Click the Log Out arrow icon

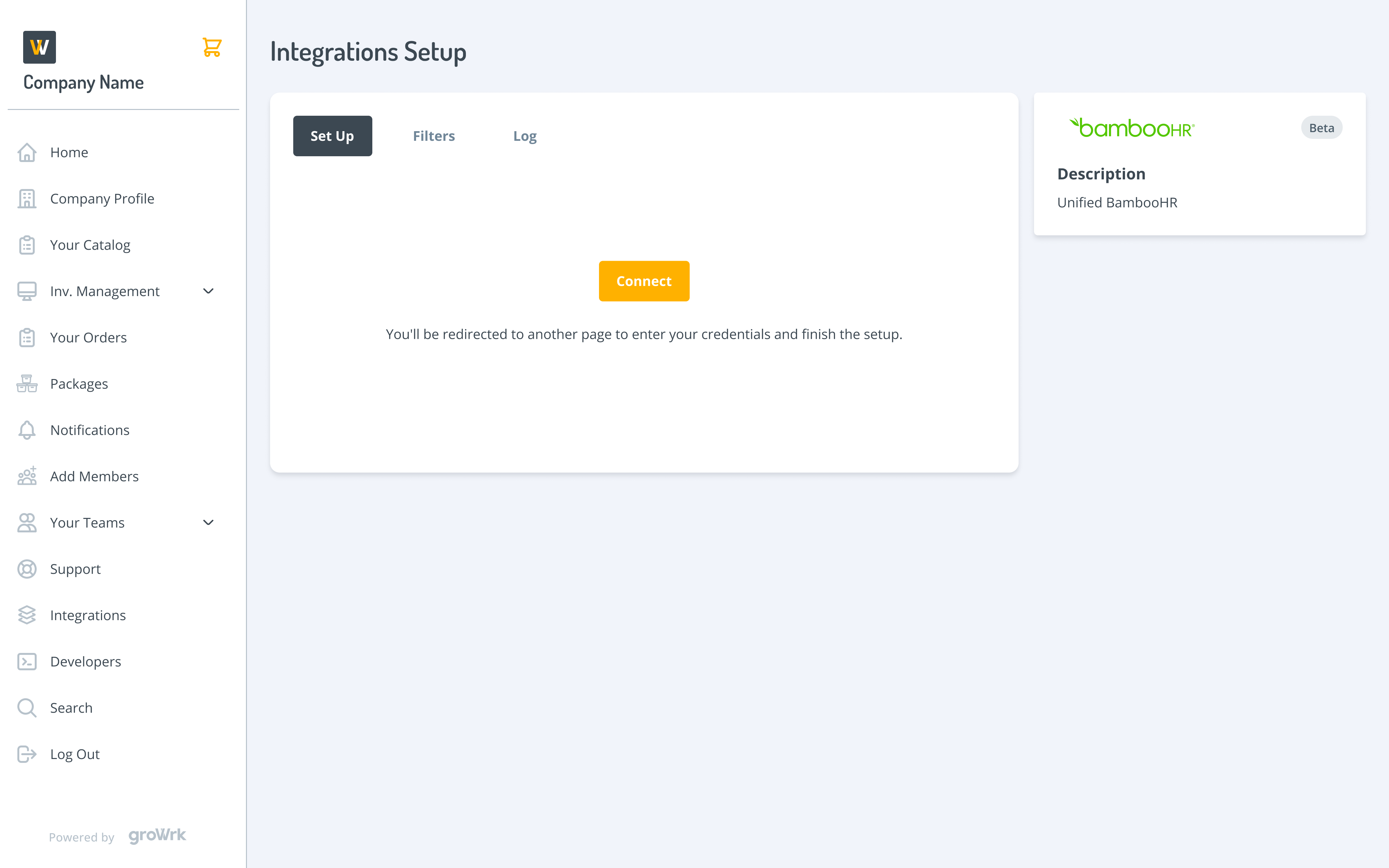[27, 754]
